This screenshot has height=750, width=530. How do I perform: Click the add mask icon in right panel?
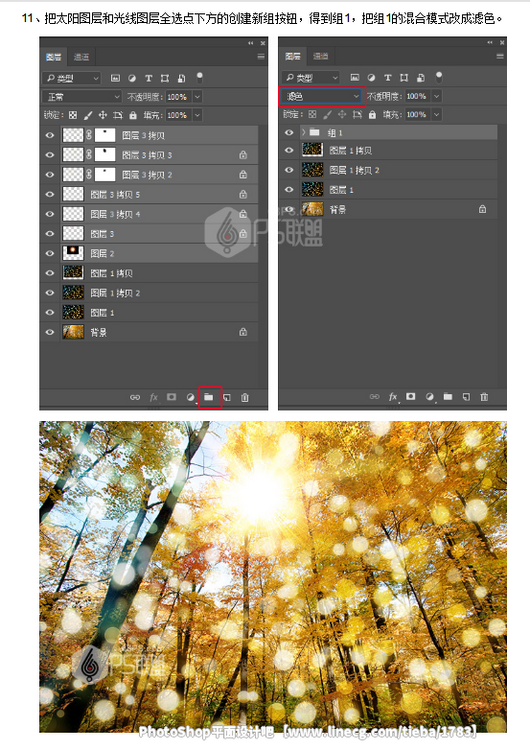pos(410,397)
